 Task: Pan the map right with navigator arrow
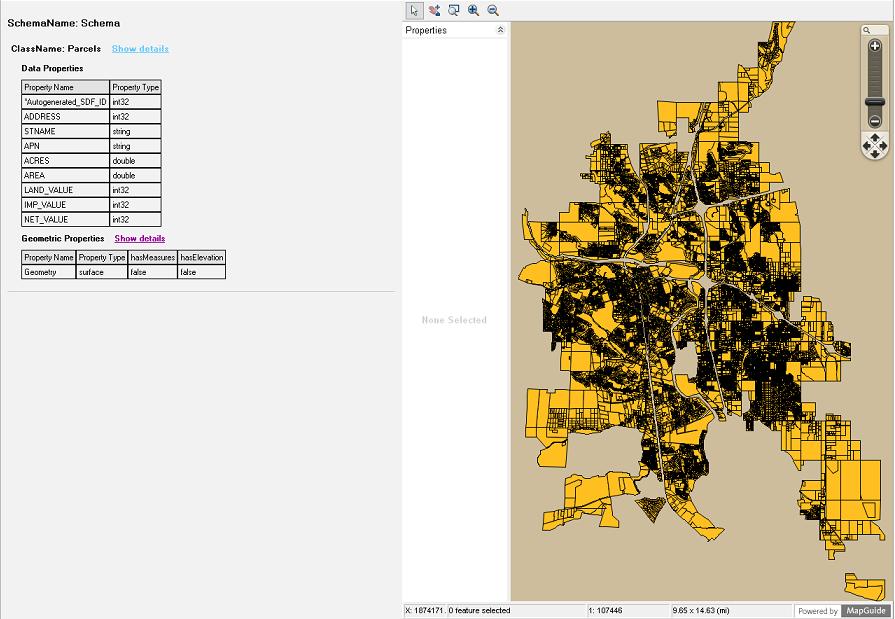coord(884,148)
